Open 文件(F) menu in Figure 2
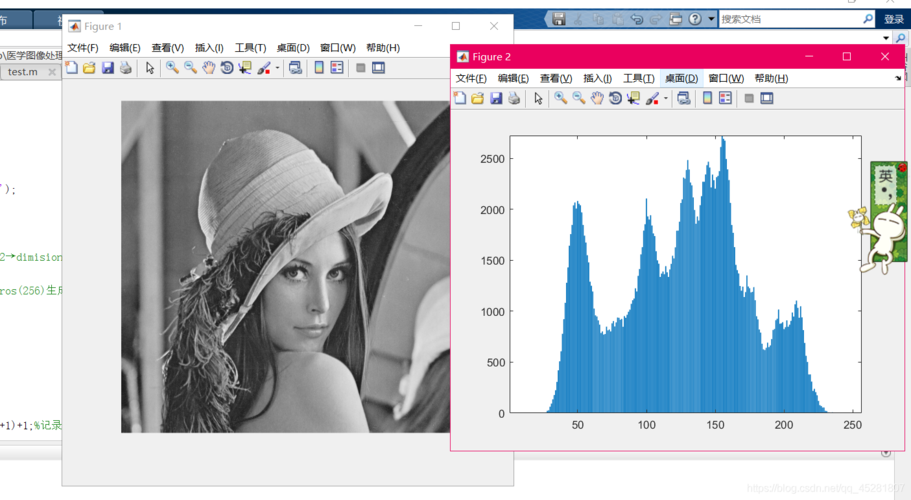The width and height of the screenshot is (911, 500). (471, 78)
